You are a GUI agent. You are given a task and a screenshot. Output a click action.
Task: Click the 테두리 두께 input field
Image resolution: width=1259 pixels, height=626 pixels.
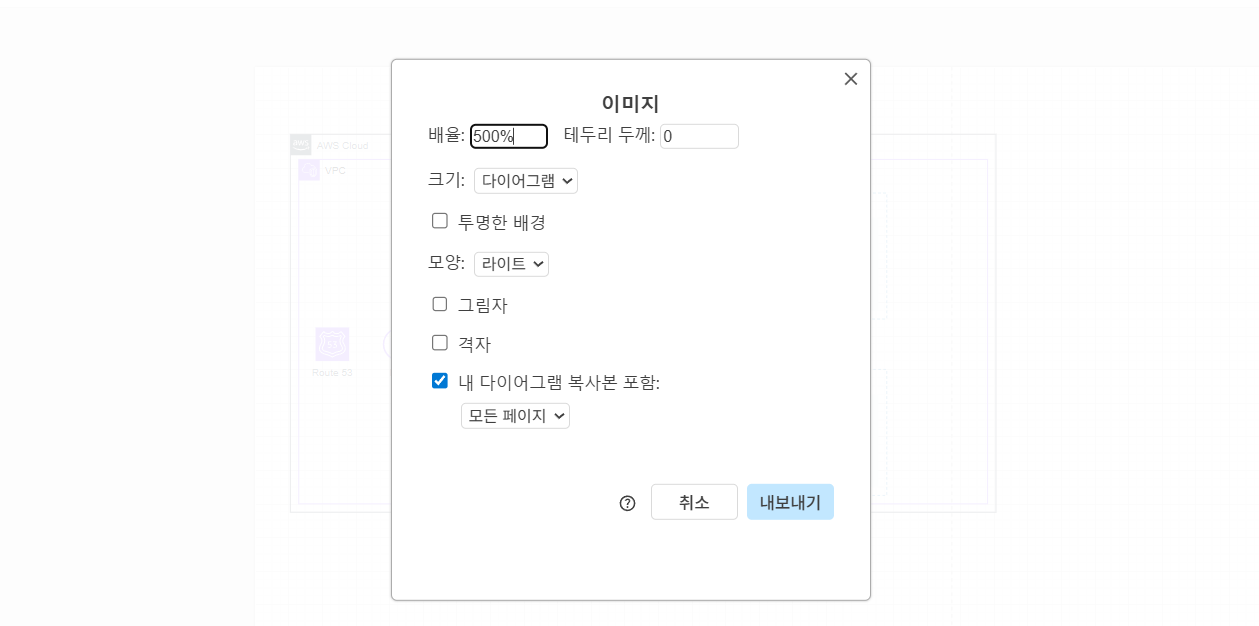(699, 136)
